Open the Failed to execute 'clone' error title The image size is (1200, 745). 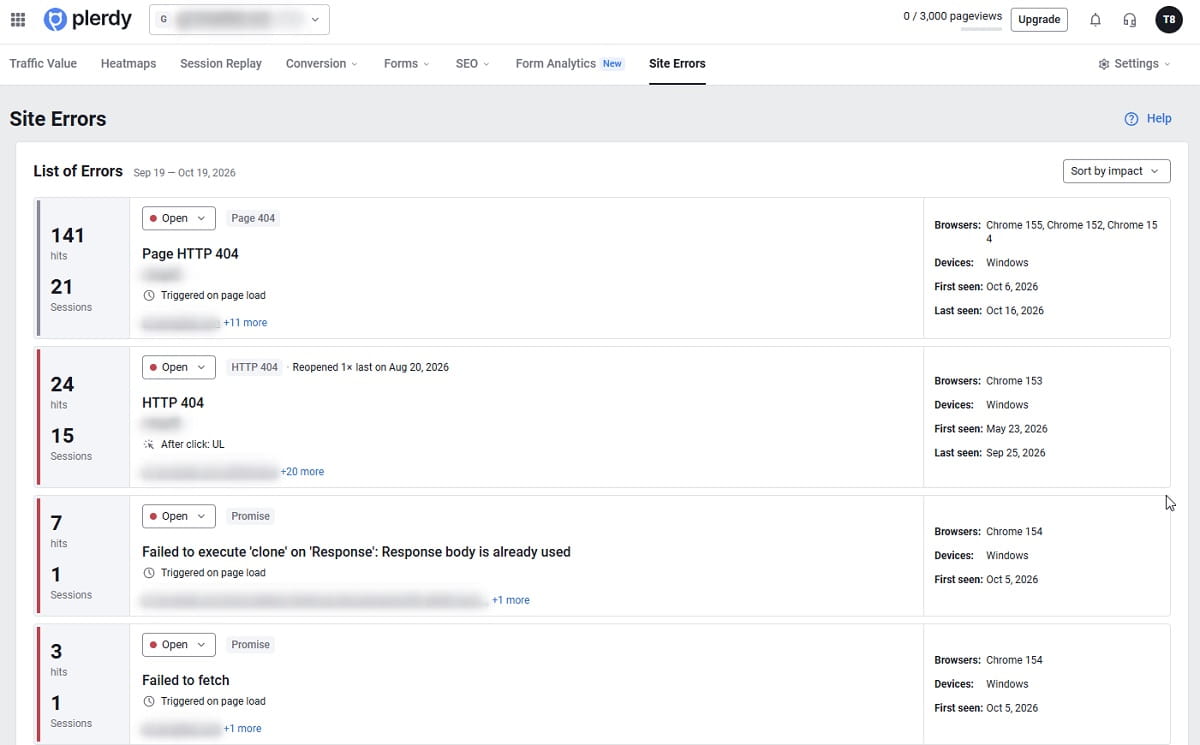click(356, 552)
